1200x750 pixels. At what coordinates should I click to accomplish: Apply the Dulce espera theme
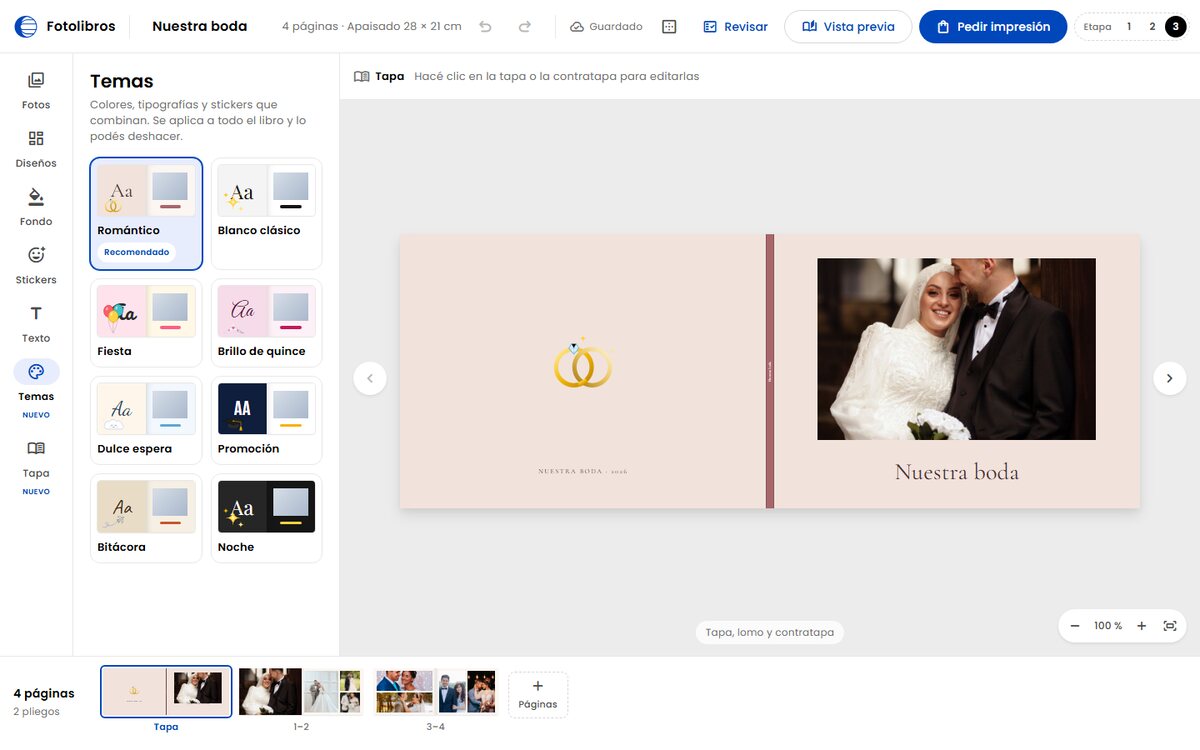(146, 420)
